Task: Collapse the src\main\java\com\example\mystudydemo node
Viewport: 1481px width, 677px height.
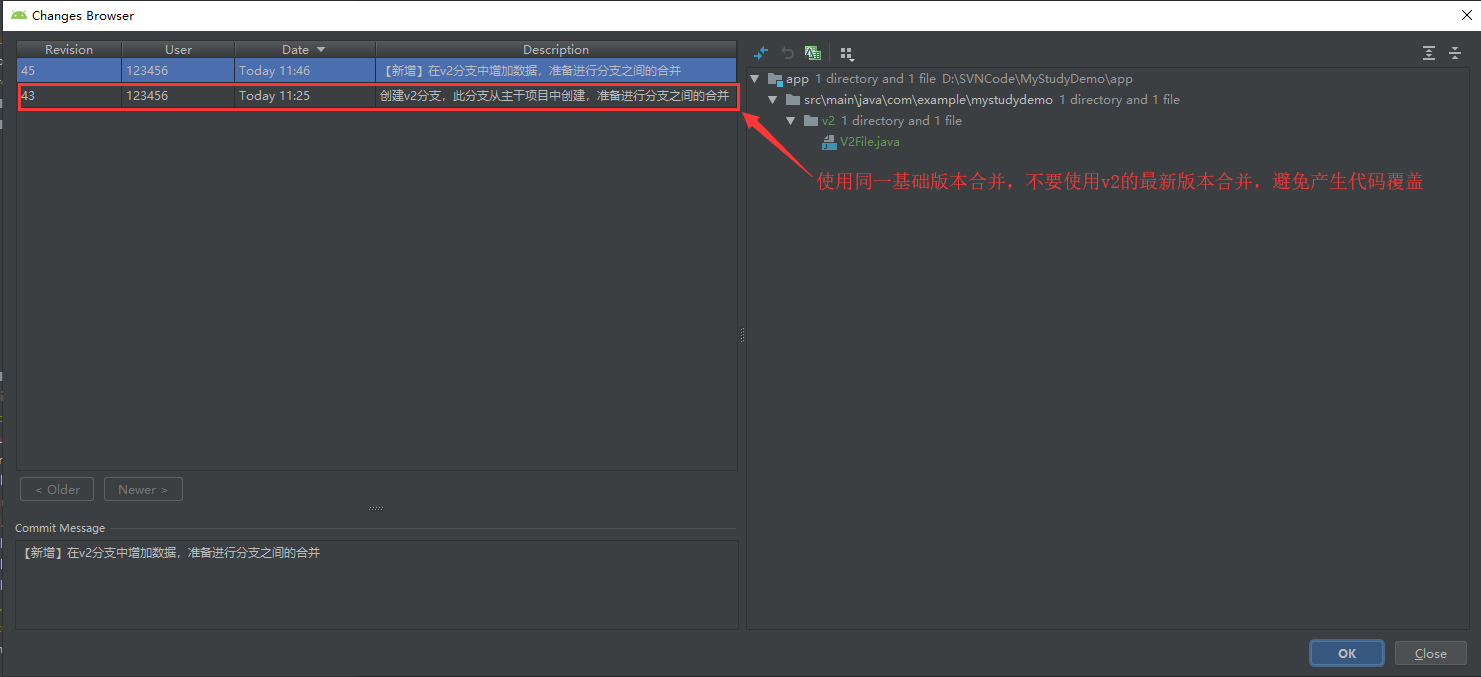Action: (x=773, y=100)
